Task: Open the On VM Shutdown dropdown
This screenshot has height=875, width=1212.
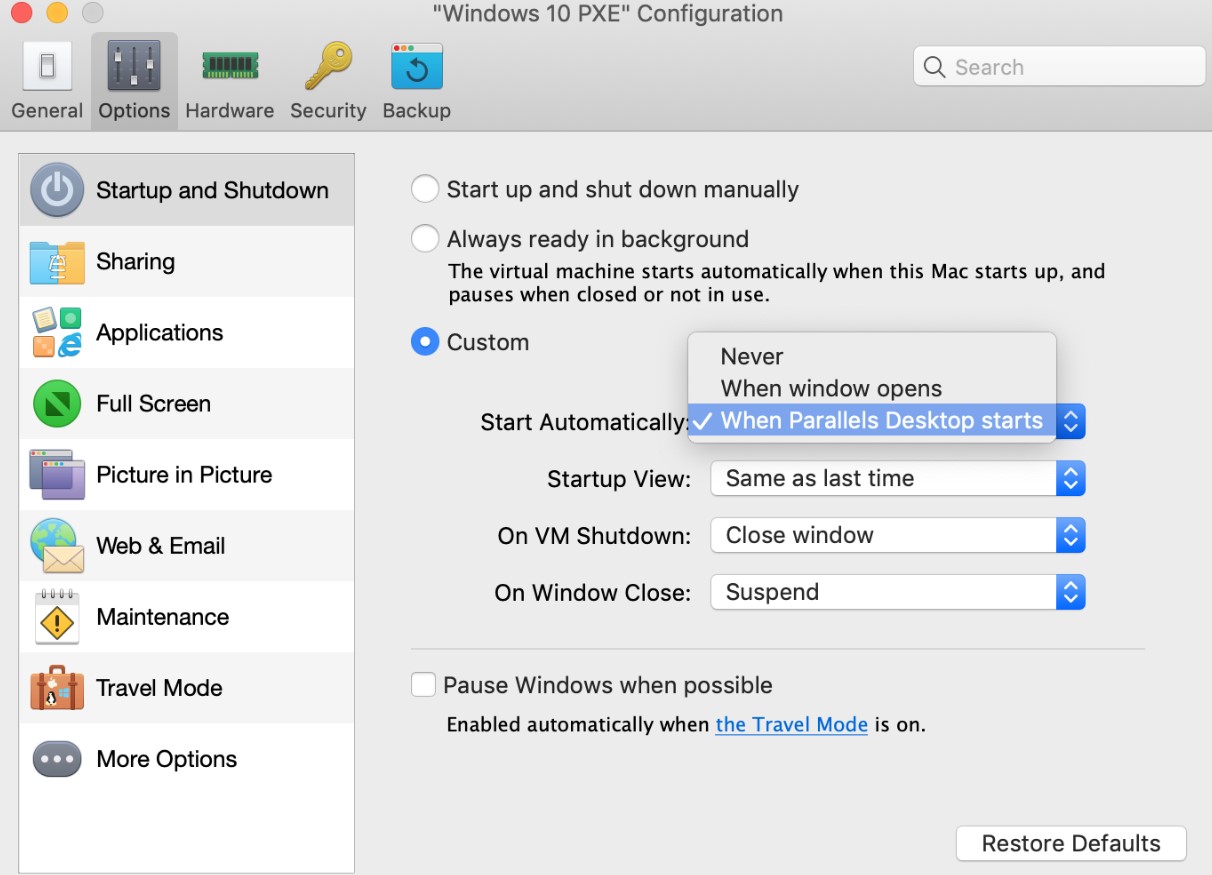Action: click(898, 536)
